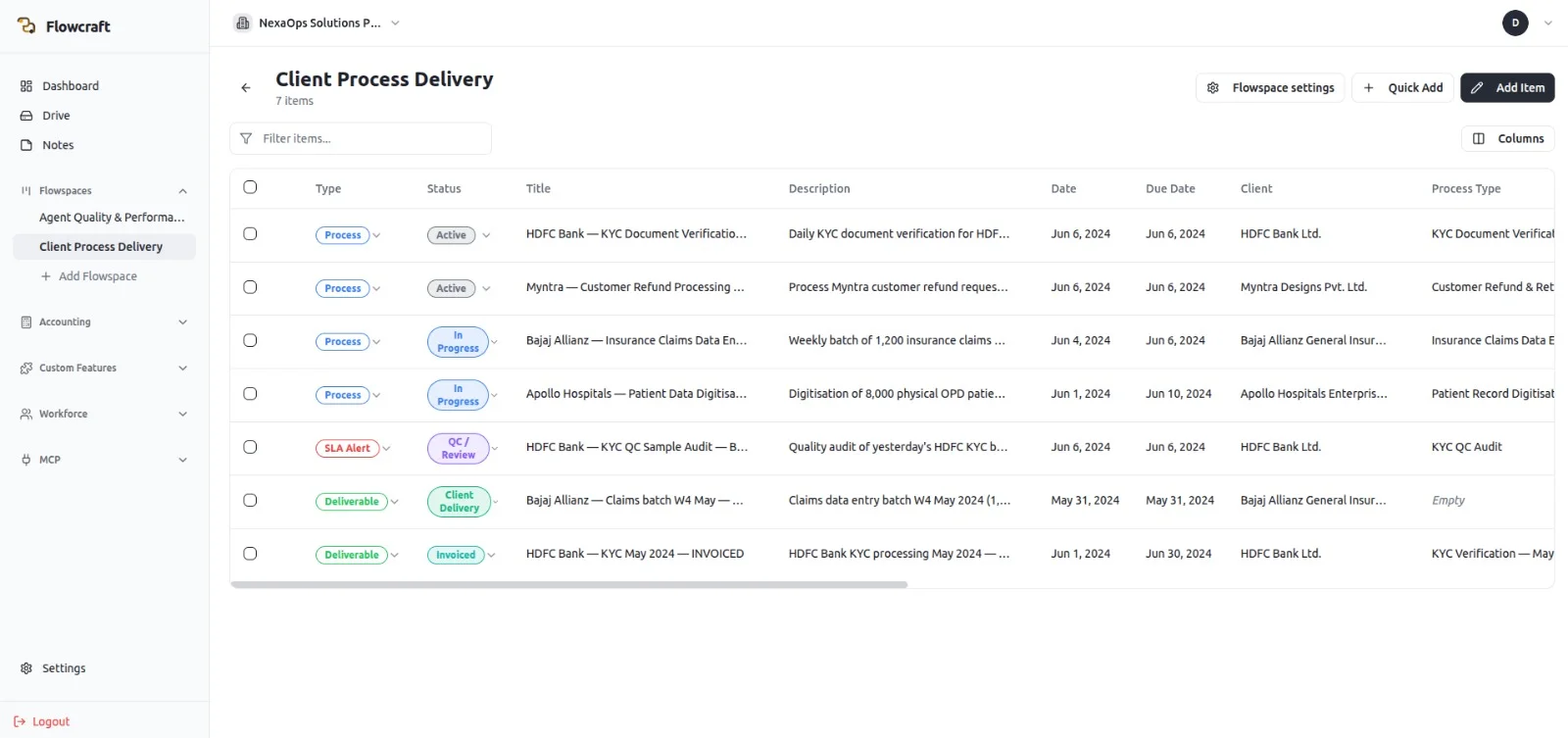Click the Process Type column header
1568x738 pixels.
(1466, 189)
